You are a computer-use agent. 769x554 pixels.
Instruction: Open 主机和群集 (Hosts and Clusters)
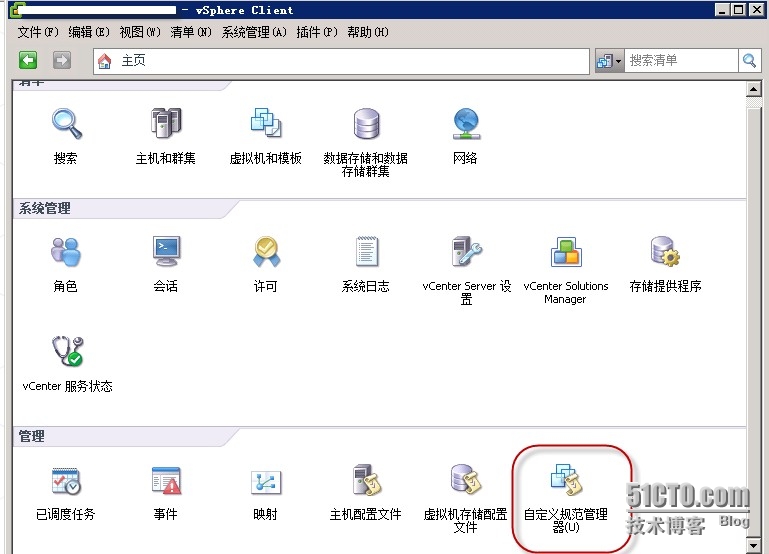point(166,123)
